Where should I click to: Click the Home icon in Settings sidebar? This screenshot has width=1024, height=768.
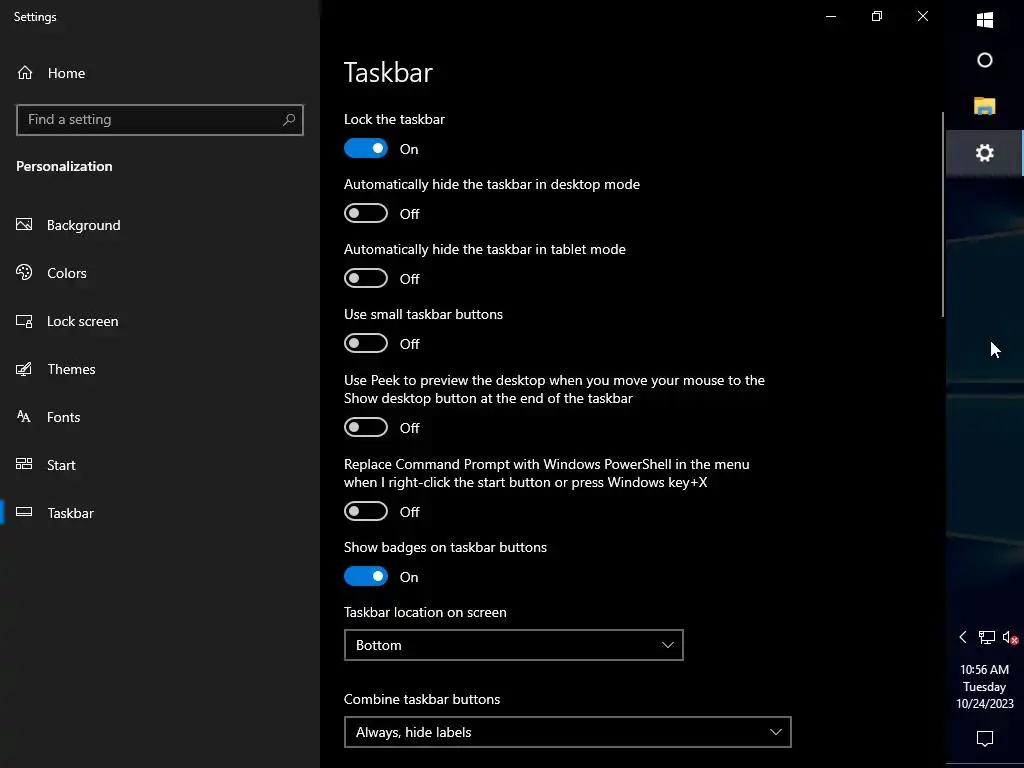click(x=26, y=73)
